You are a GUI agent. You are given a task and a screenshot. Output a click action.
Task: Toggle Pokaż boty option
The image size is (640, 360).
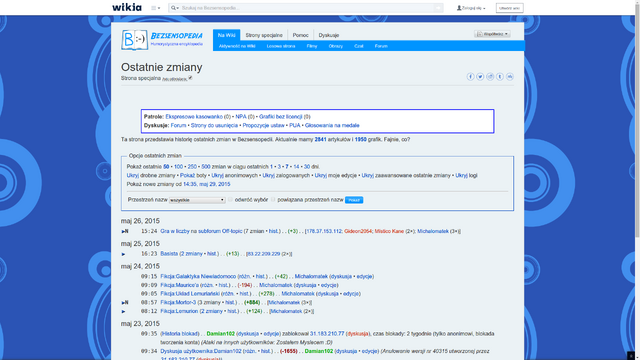[187, 175]
